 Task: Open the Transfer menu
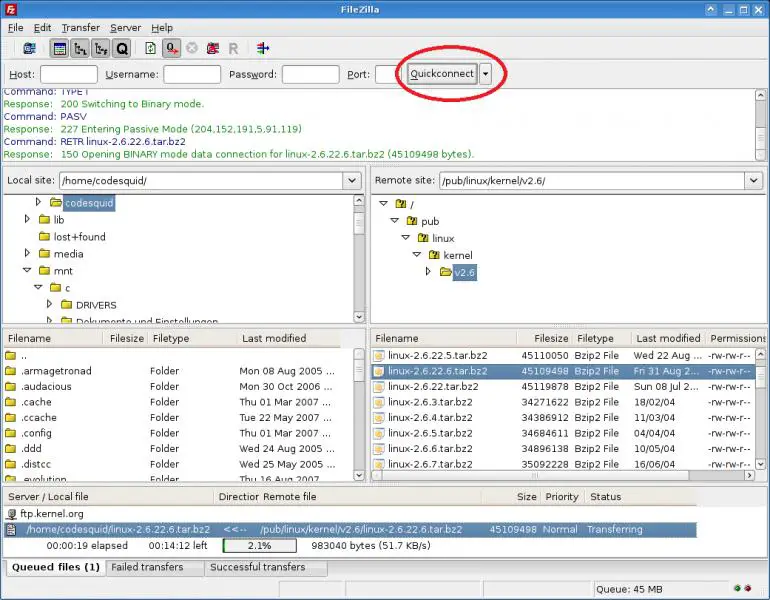pyautogui.click(x=81, y=28)
